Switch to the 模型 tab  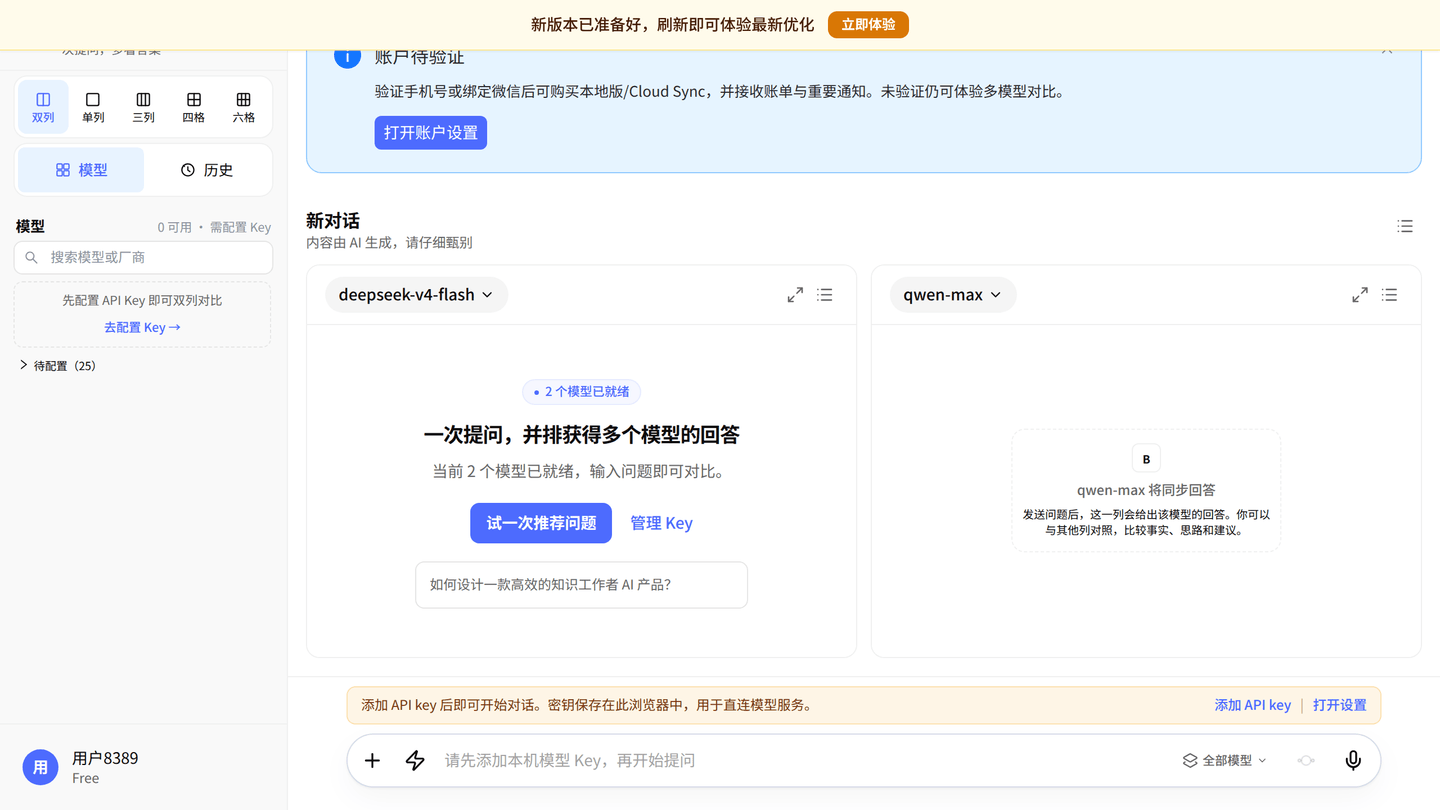click(x=81, y=170)
